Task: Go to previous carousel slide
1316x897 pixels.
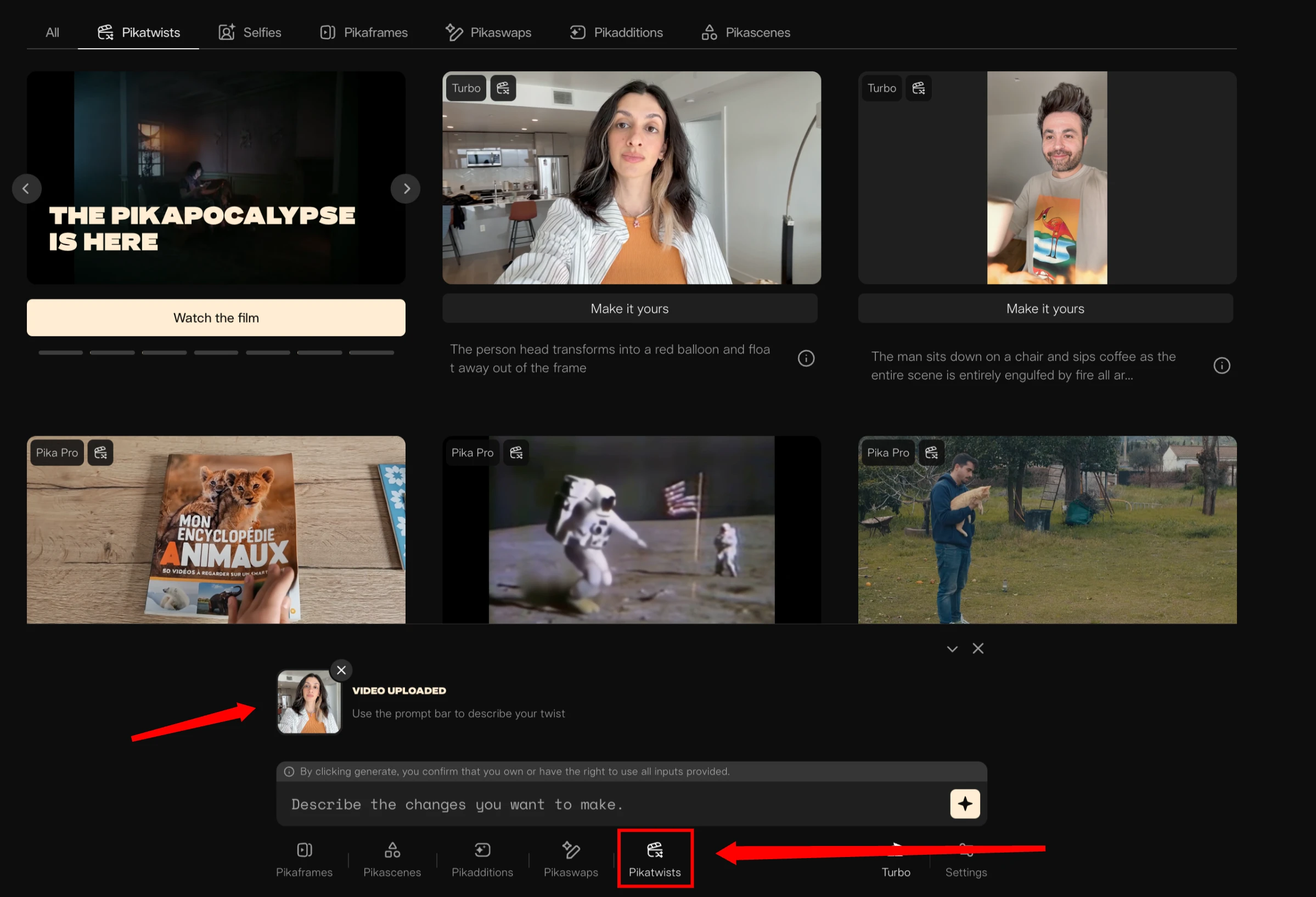Action: (x=26, y=189)
